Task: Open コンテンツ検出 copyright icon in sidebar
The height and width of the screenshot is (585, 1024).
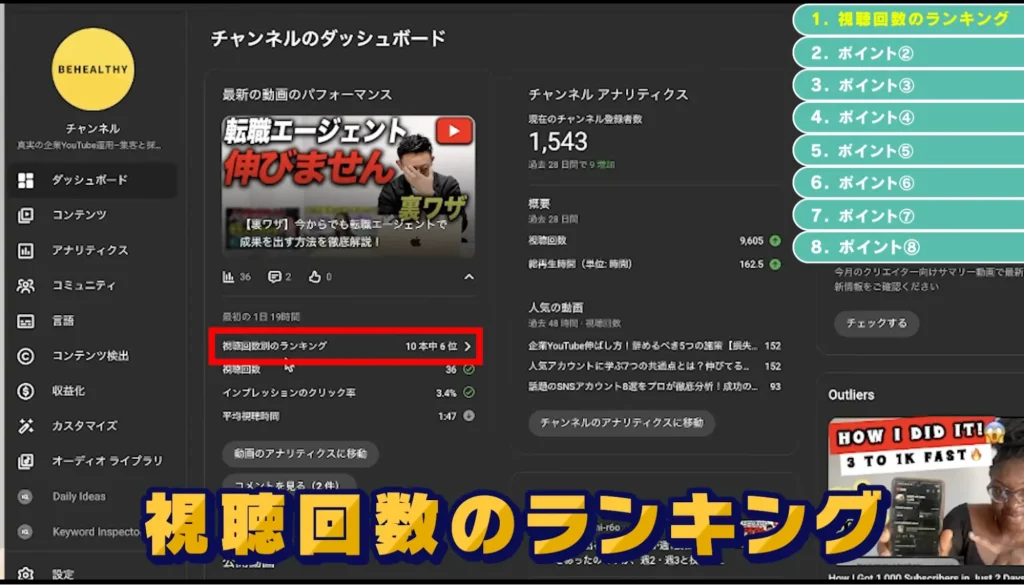Action: point(26,356)
